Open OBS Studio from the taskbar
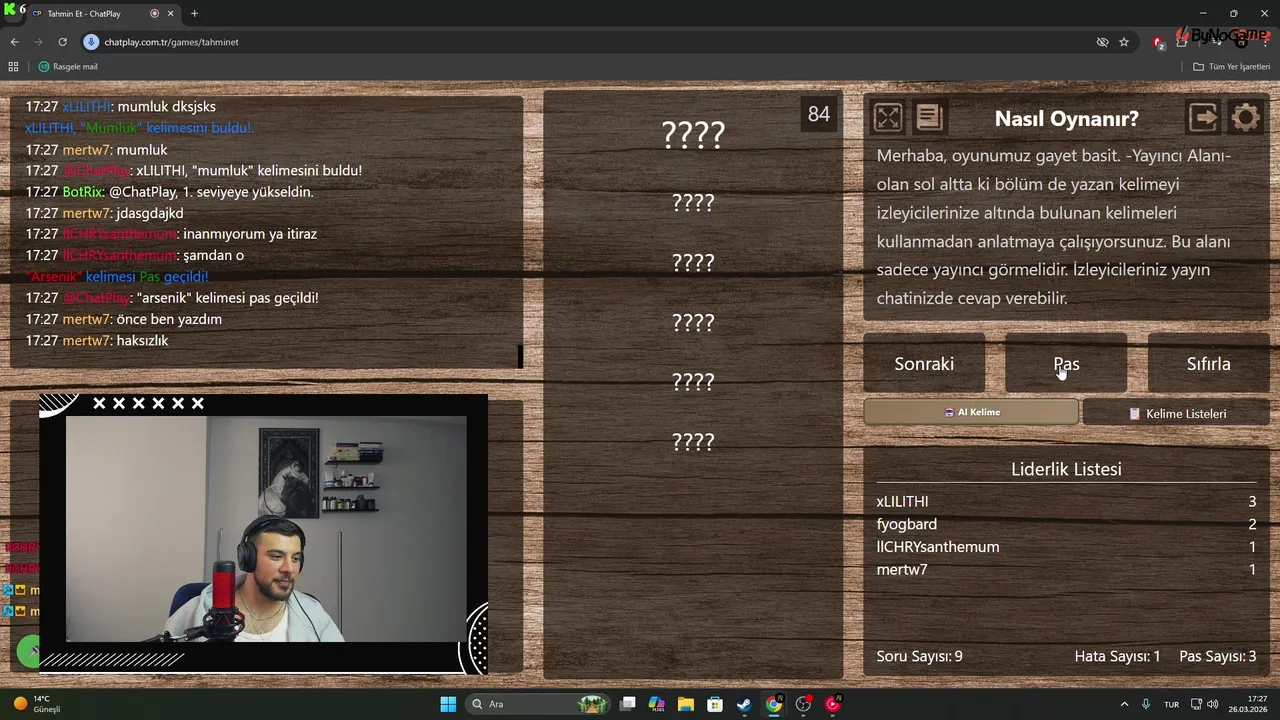Image resolution: width=1280 pixels, height=720 pixels. (803, 704)
